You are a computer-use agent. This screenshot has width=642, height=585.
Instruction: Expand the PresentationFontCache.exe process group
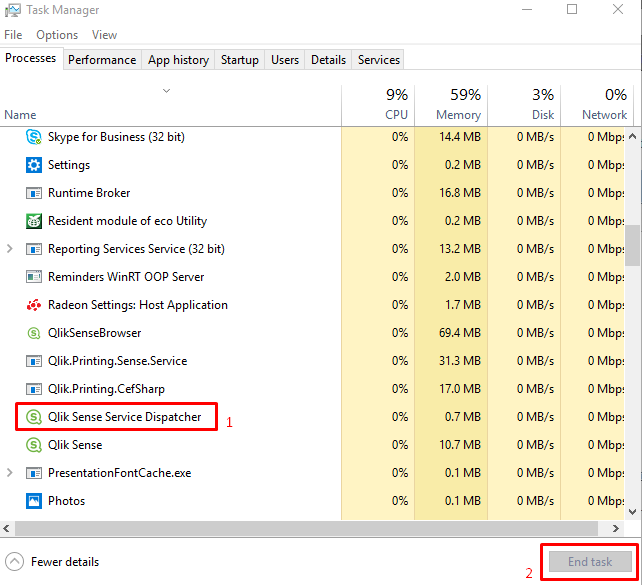coord(11,473)
